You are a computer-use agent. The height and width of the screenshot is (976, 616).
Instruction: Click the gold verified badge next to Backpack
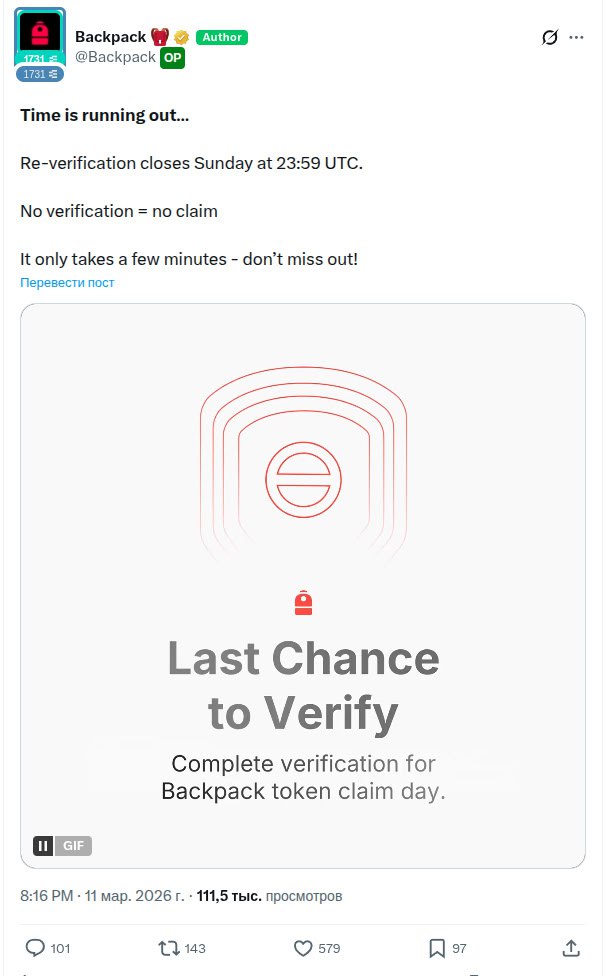click(x=181, y=37)
